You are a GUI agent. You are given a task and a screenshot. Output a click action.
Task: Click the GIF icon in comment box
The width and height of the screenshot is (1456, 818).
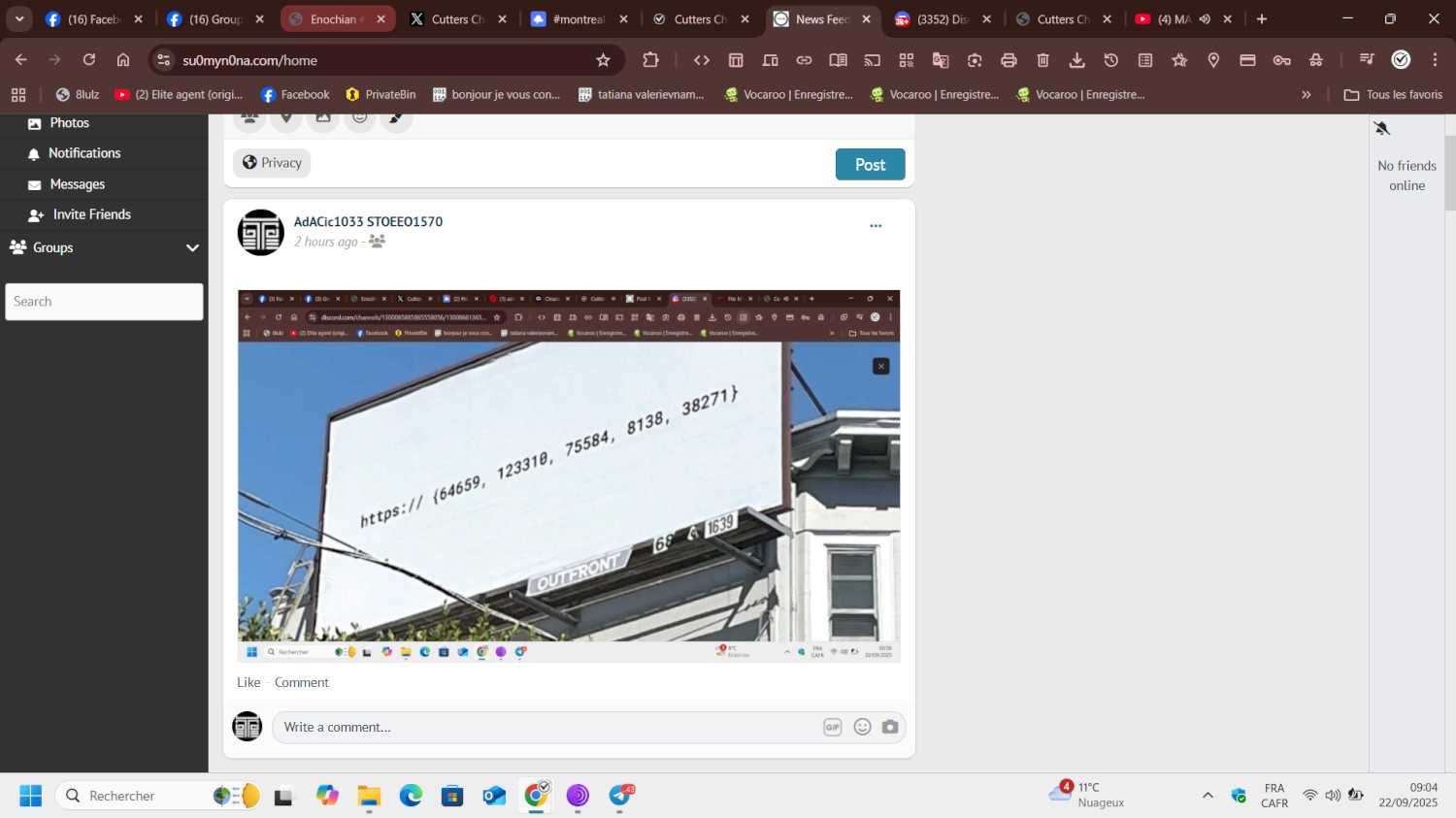click(832, 727)
